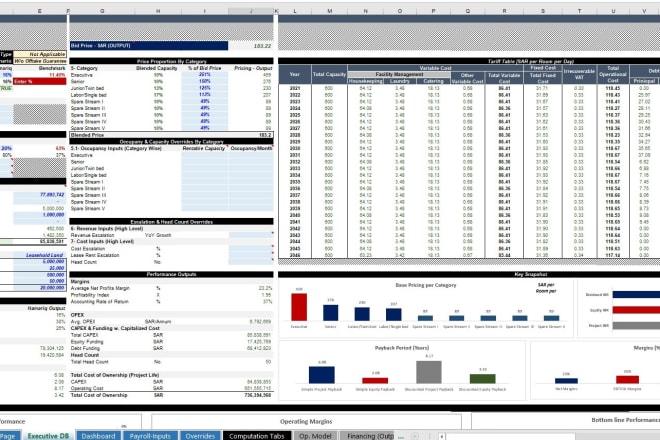Image resolution: width=660 pixels, height=440 pixels.
Task: Open the Op. Model sheet tab
Action: pos(315,436)
